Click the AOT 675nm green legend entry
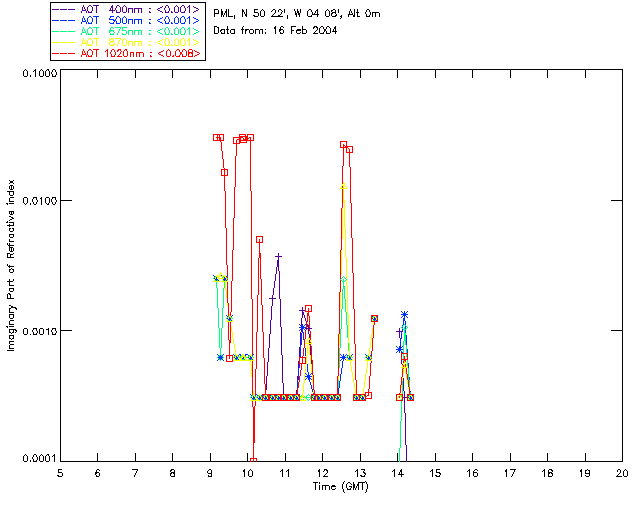The image size is (640, 512). point(127,31)
